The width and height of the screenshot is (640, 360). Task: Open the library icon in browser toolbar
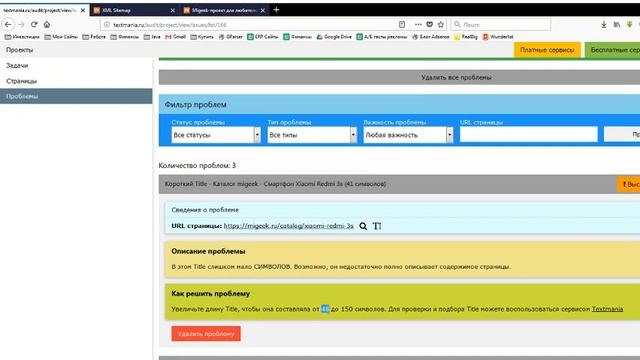pyautogui.click(x=617, y=24)
